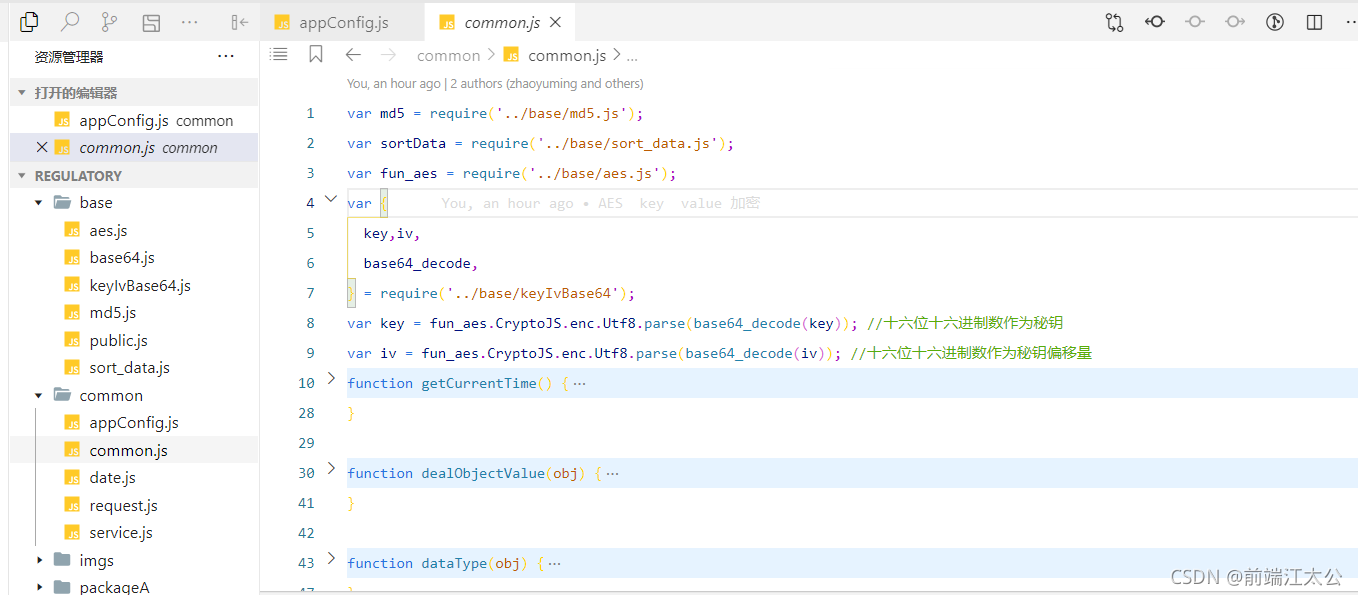The image size is (1358, 595).
Task: Navigate forward with right arrow
Action: 388,55
